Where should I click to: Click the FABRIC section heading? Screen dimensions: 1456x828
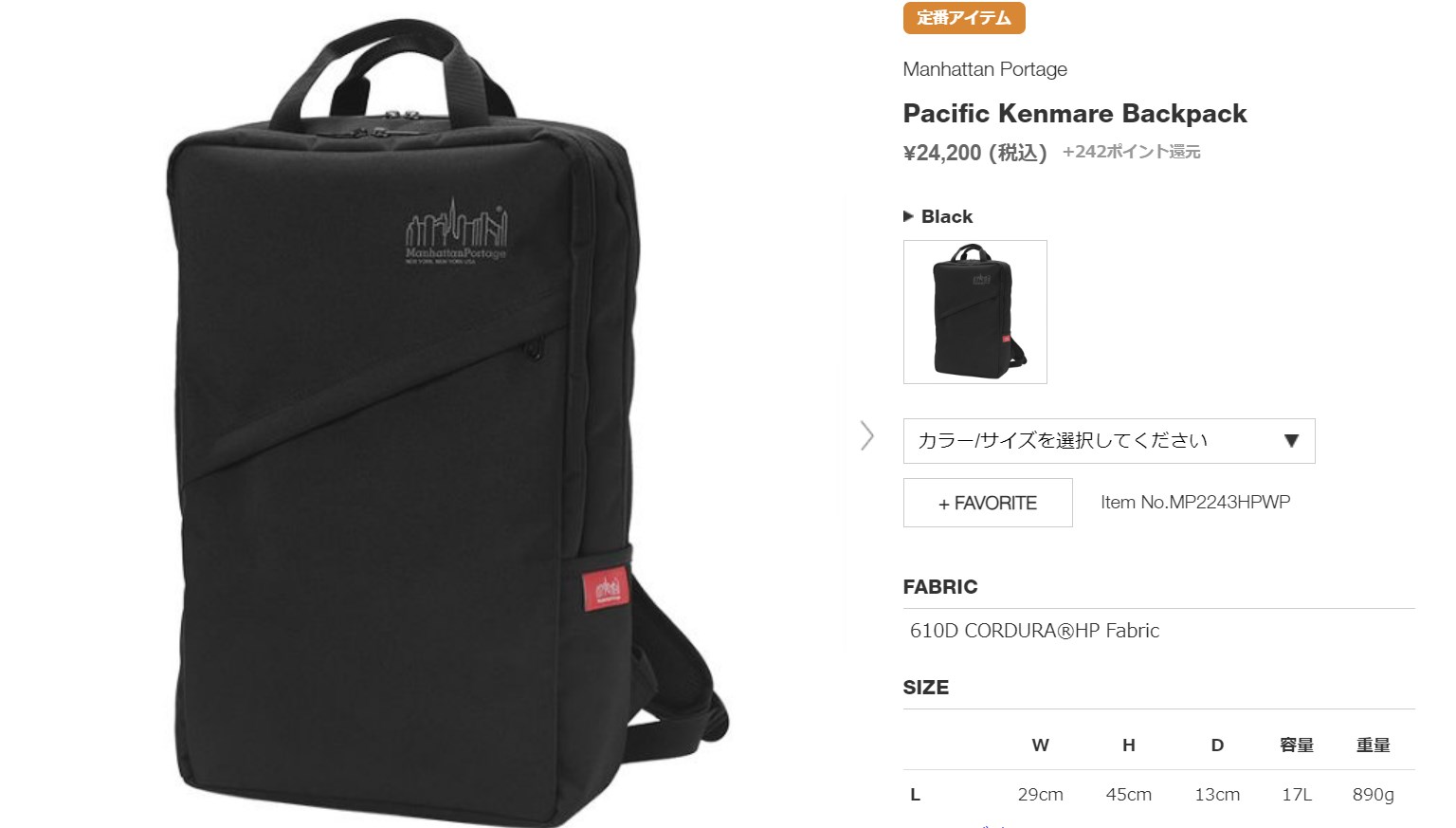pyautogui.click(x=940, y=587)
